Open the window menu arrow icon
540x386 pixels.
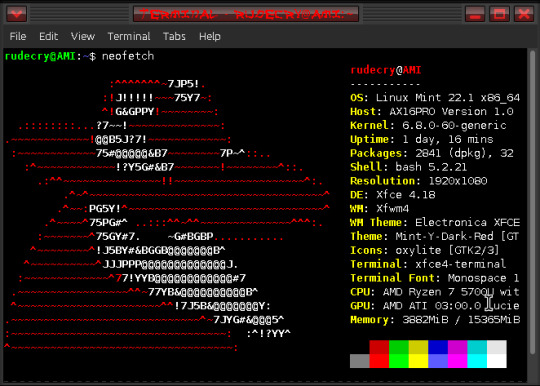point(16,14)
